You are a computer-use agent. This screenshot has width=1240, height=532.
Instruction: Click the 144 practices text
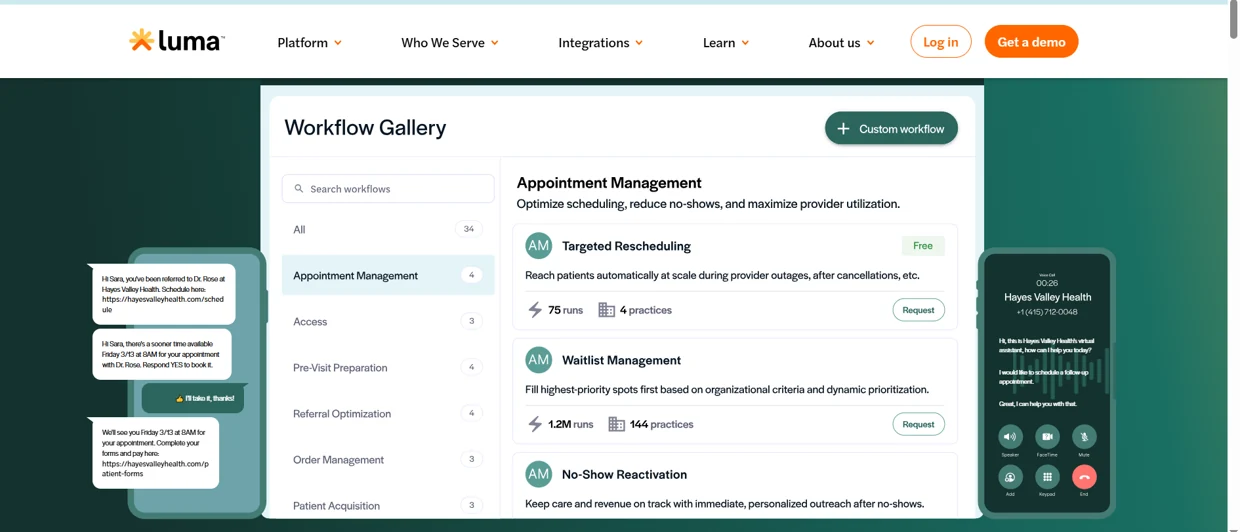[x=661, y=424]
